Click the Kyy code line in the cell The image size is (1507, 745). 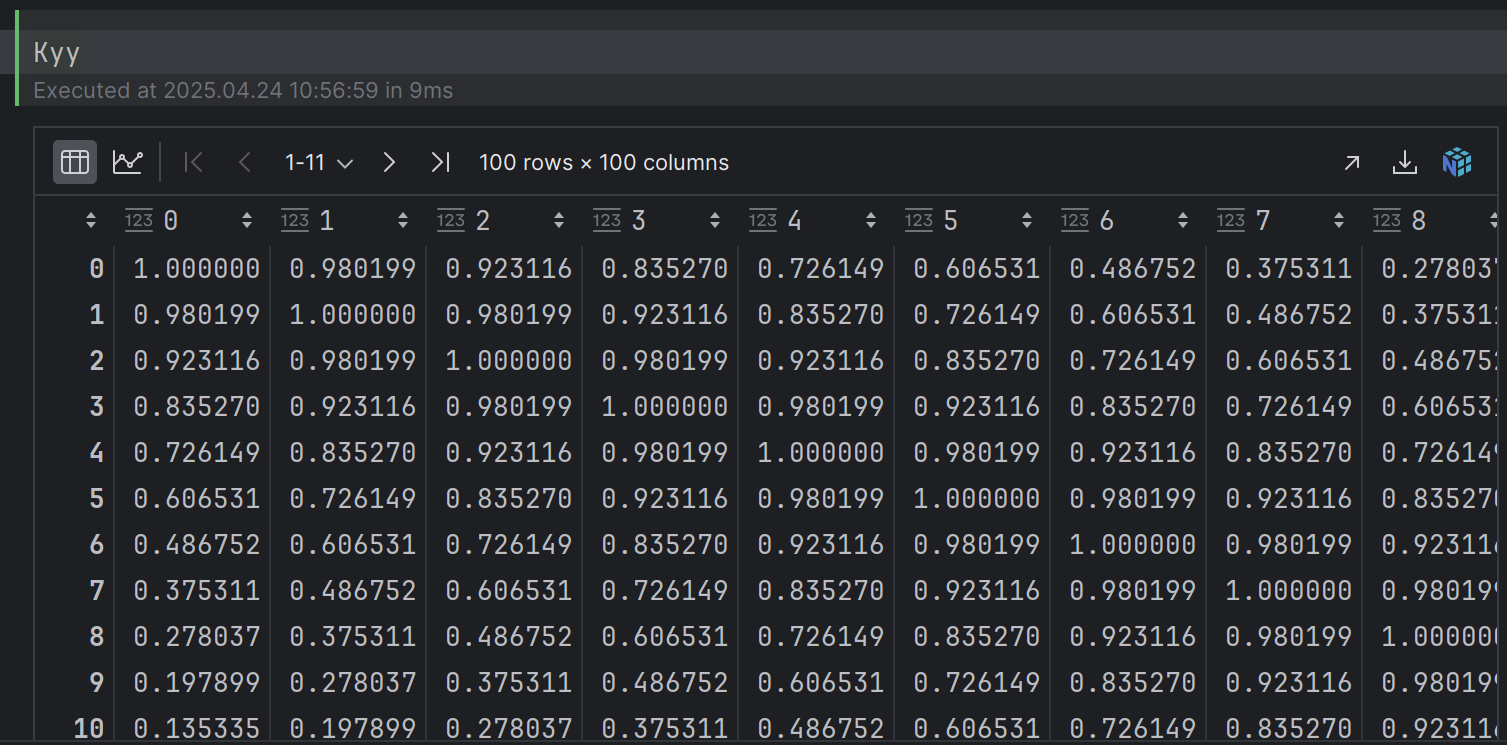click(57, 52)
